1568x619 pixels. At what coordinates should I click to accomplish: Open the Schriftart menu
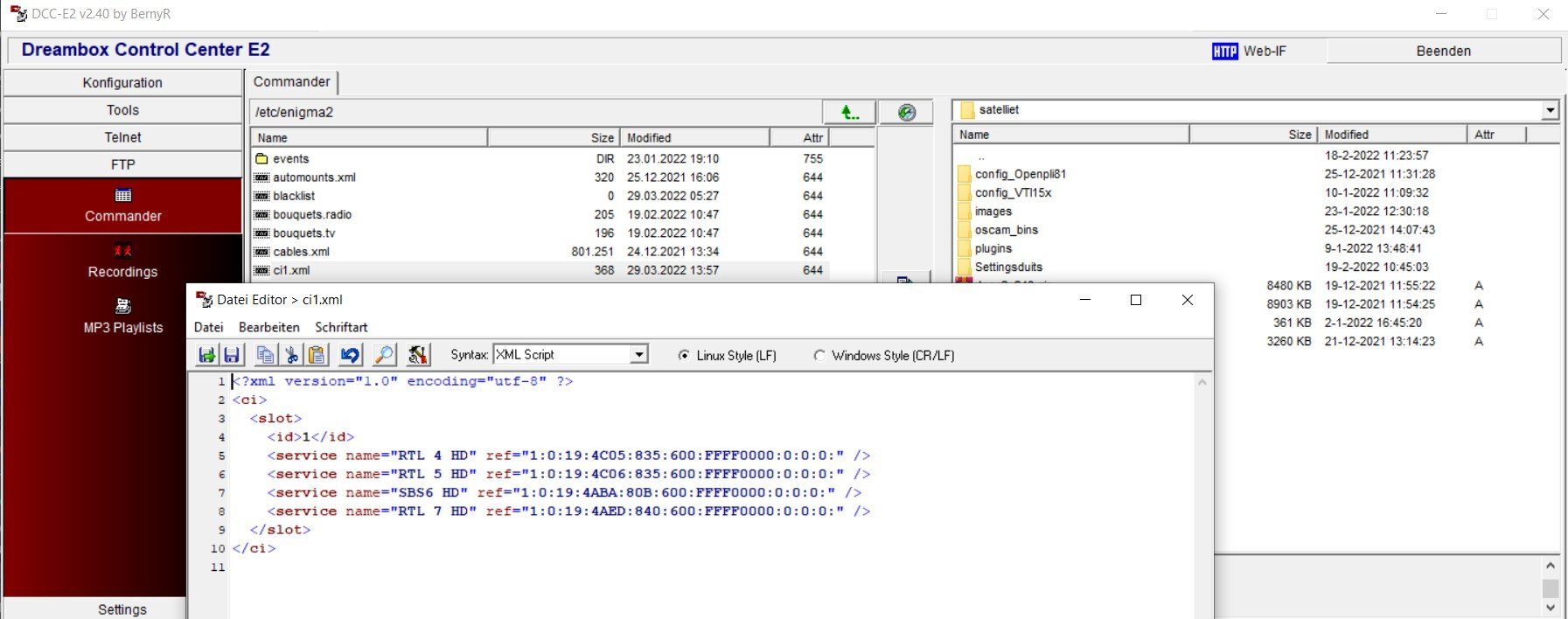[341, 327]
